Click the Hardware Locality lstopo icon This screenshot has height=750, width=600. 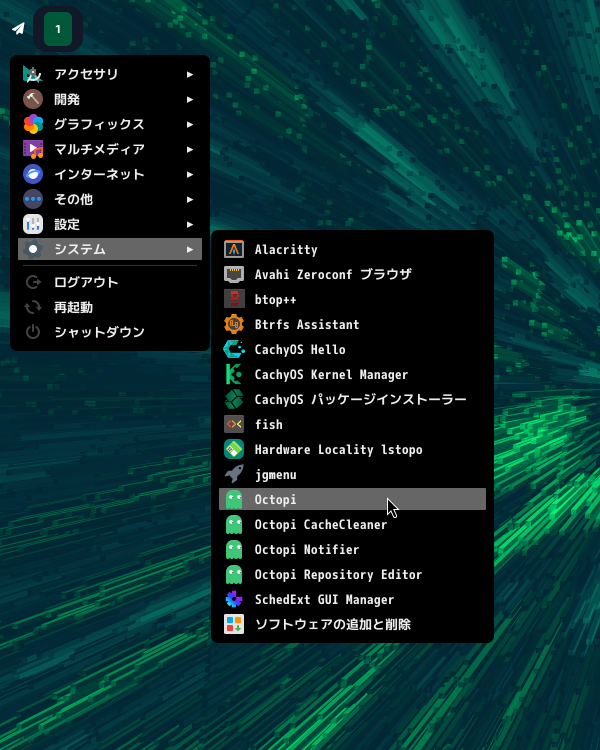pos(234,449)
